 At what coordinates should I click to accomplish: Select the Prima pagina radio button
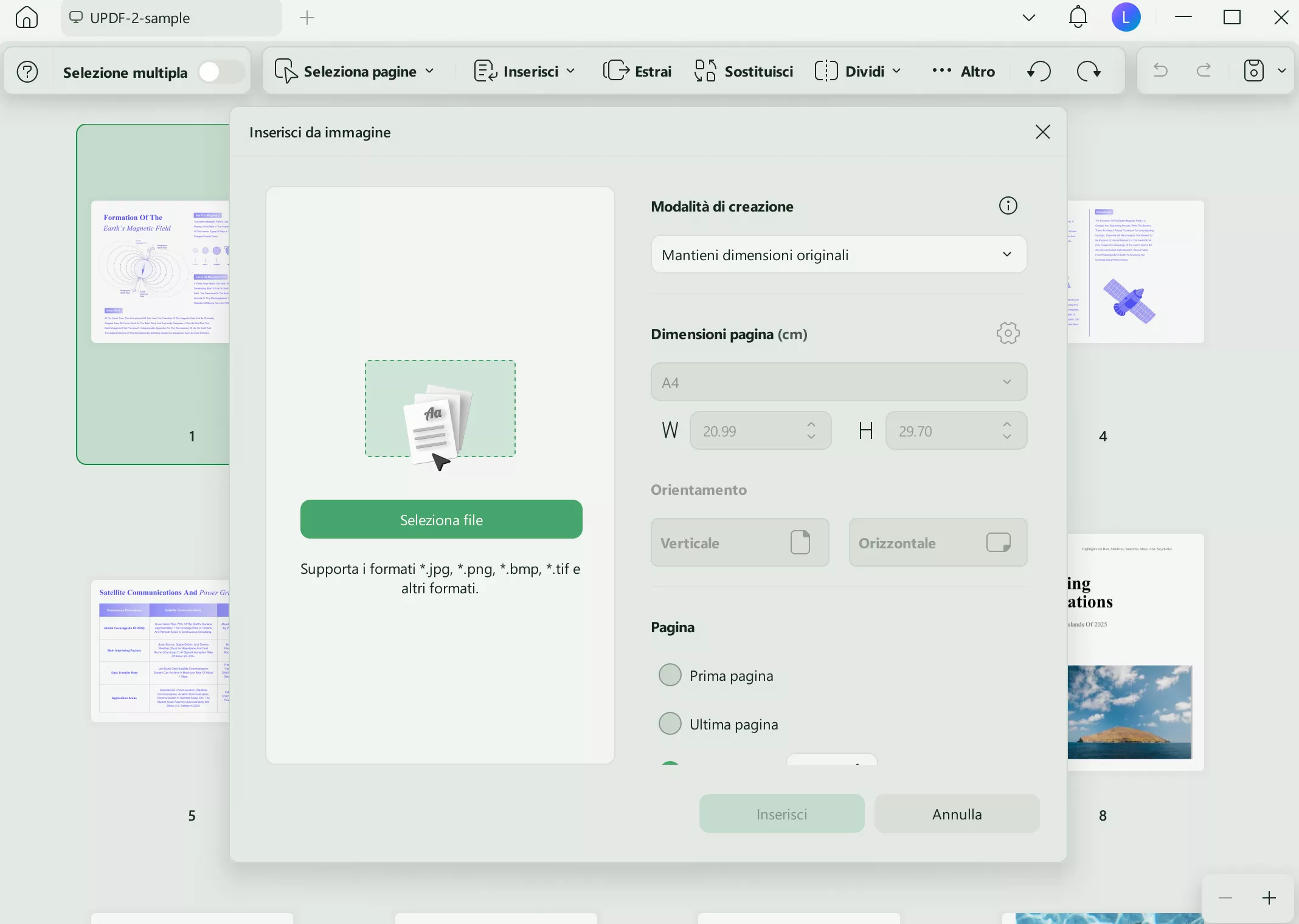coord(670,675)
